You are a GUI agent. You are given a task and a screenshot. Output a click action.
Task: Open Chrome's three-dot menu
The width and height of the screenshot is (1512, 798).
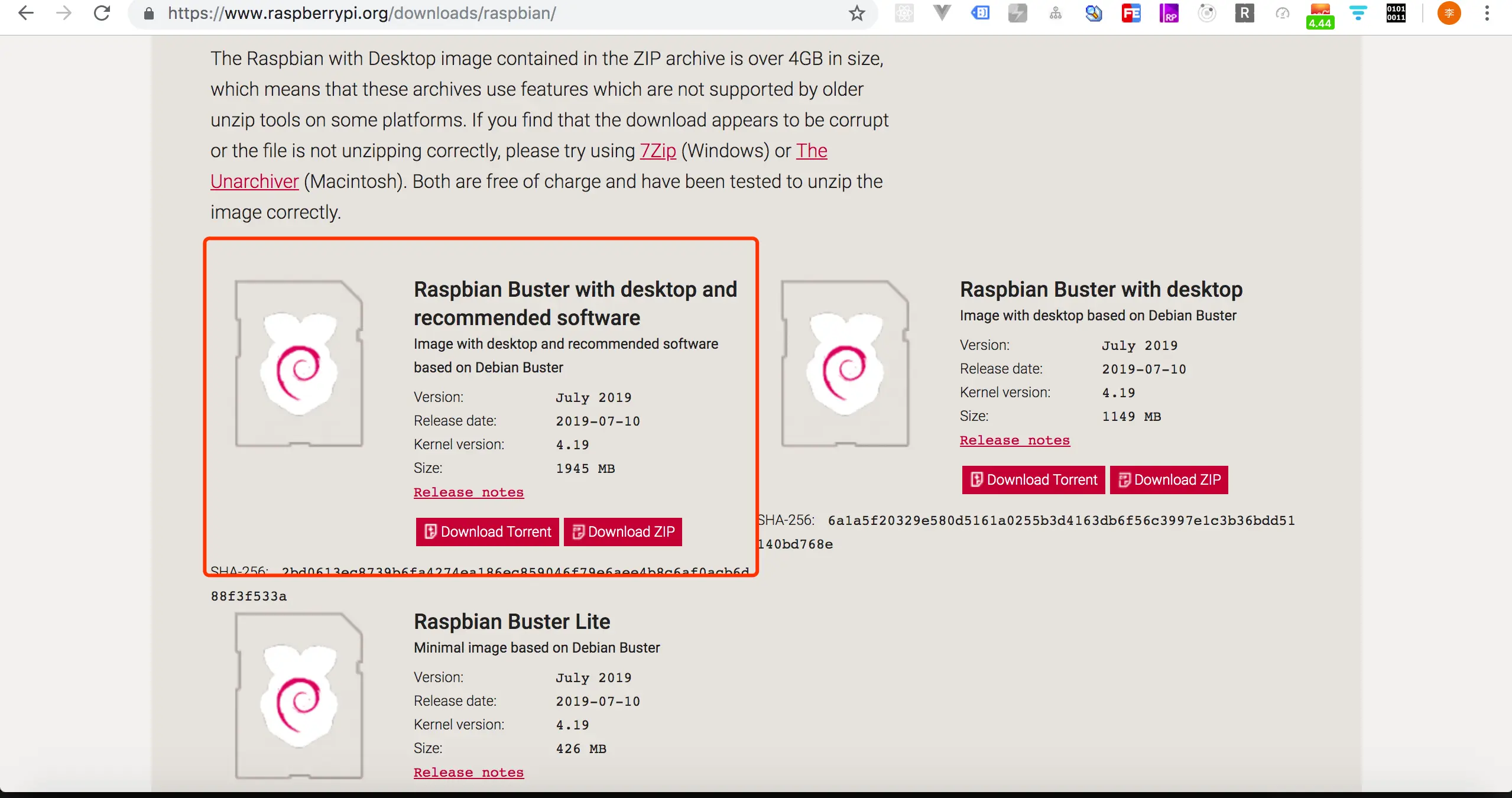coord(1487,13)
